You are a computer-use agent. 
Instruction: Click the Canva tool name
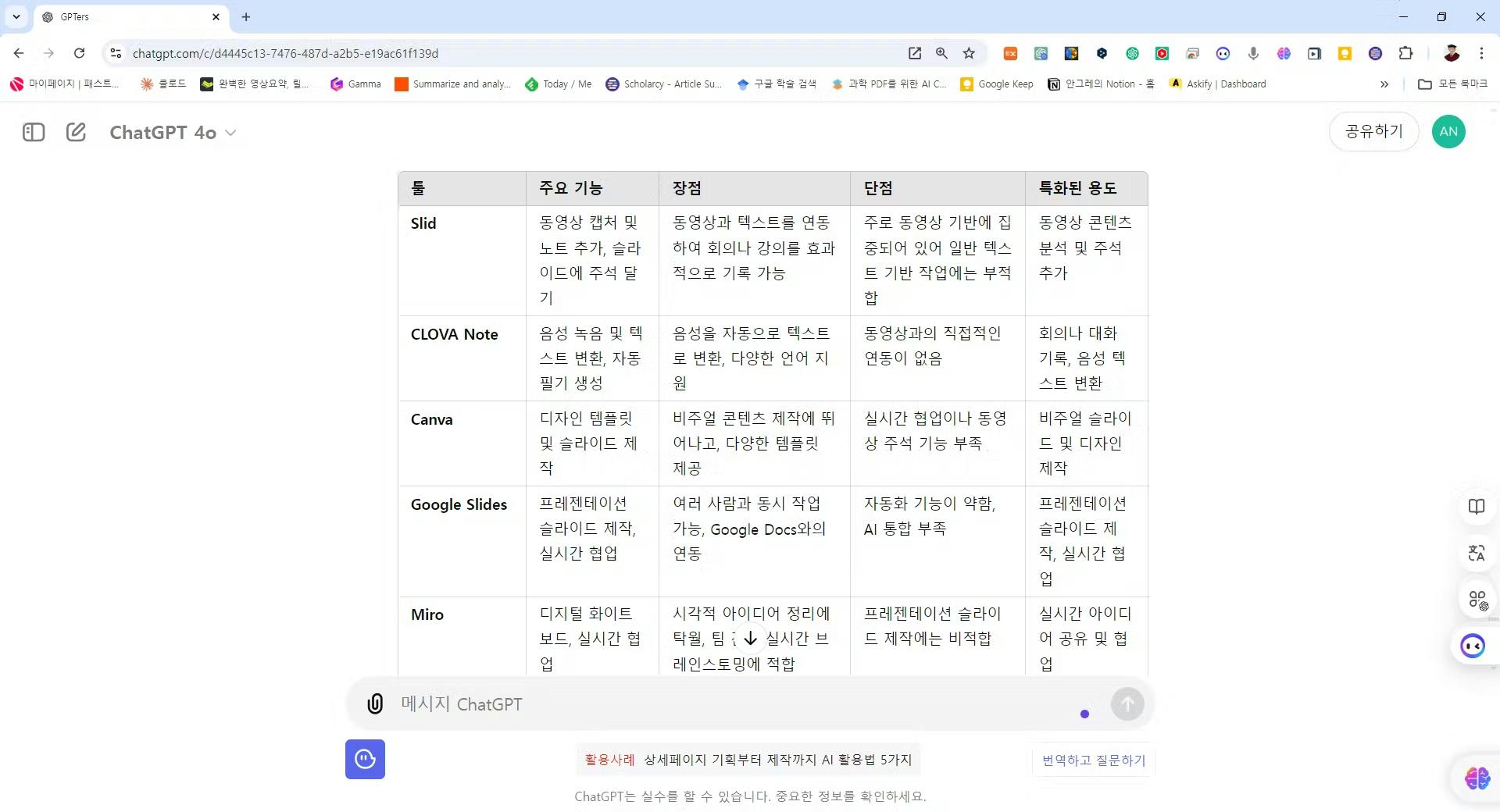[x=431, y=419]
